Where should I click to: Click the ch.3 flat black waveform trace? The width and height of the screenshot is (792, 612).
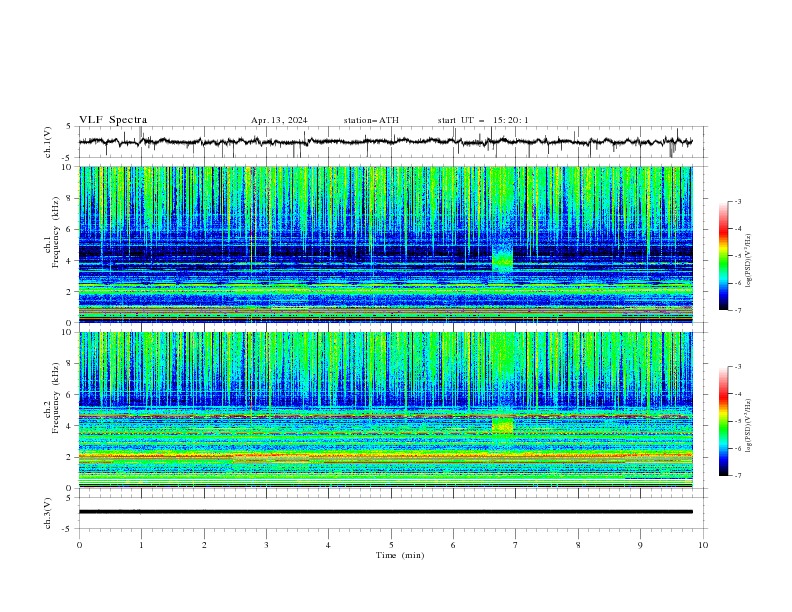pyautogui.click(x=385, y=512)
